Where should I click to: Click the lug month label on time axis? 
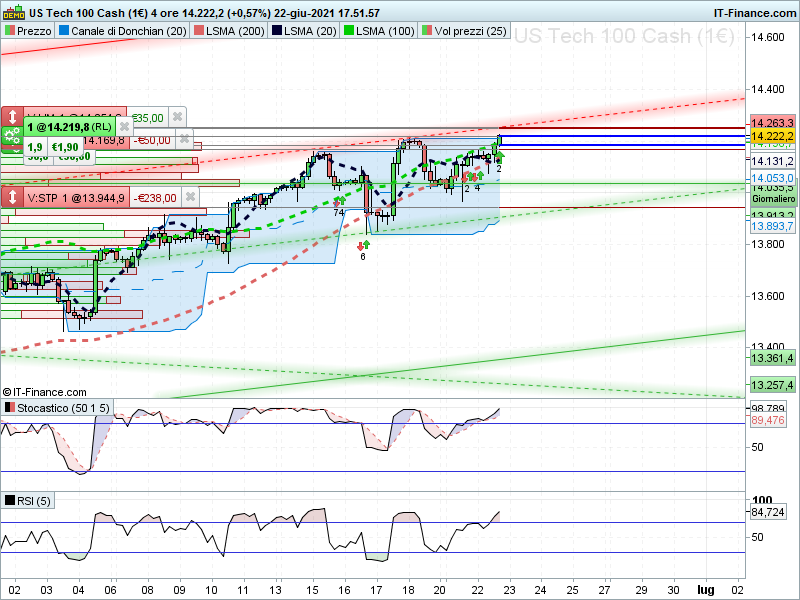(706, 590)
